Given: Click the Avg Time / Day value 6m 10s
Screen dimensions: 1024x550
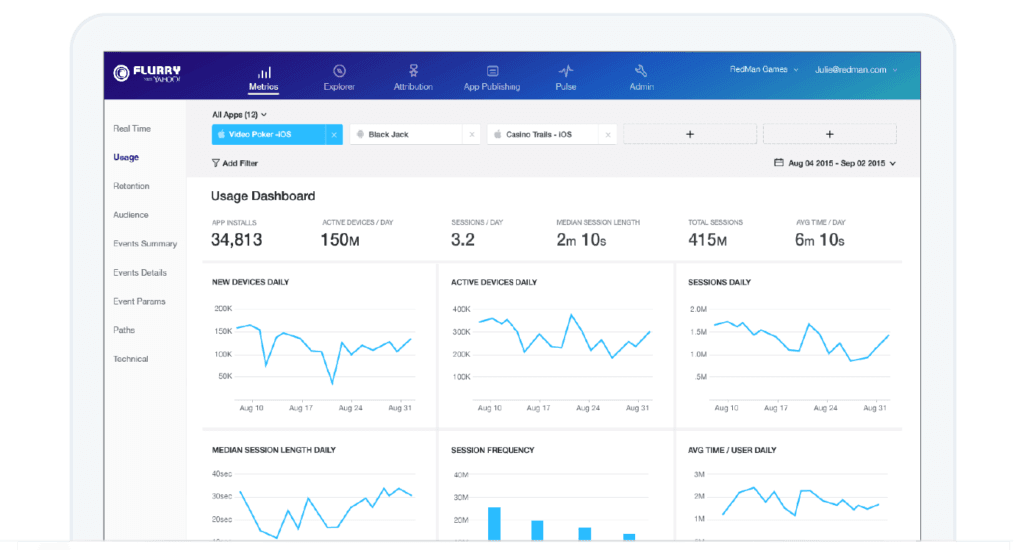Looking at the screenshot, I should 820,240.
